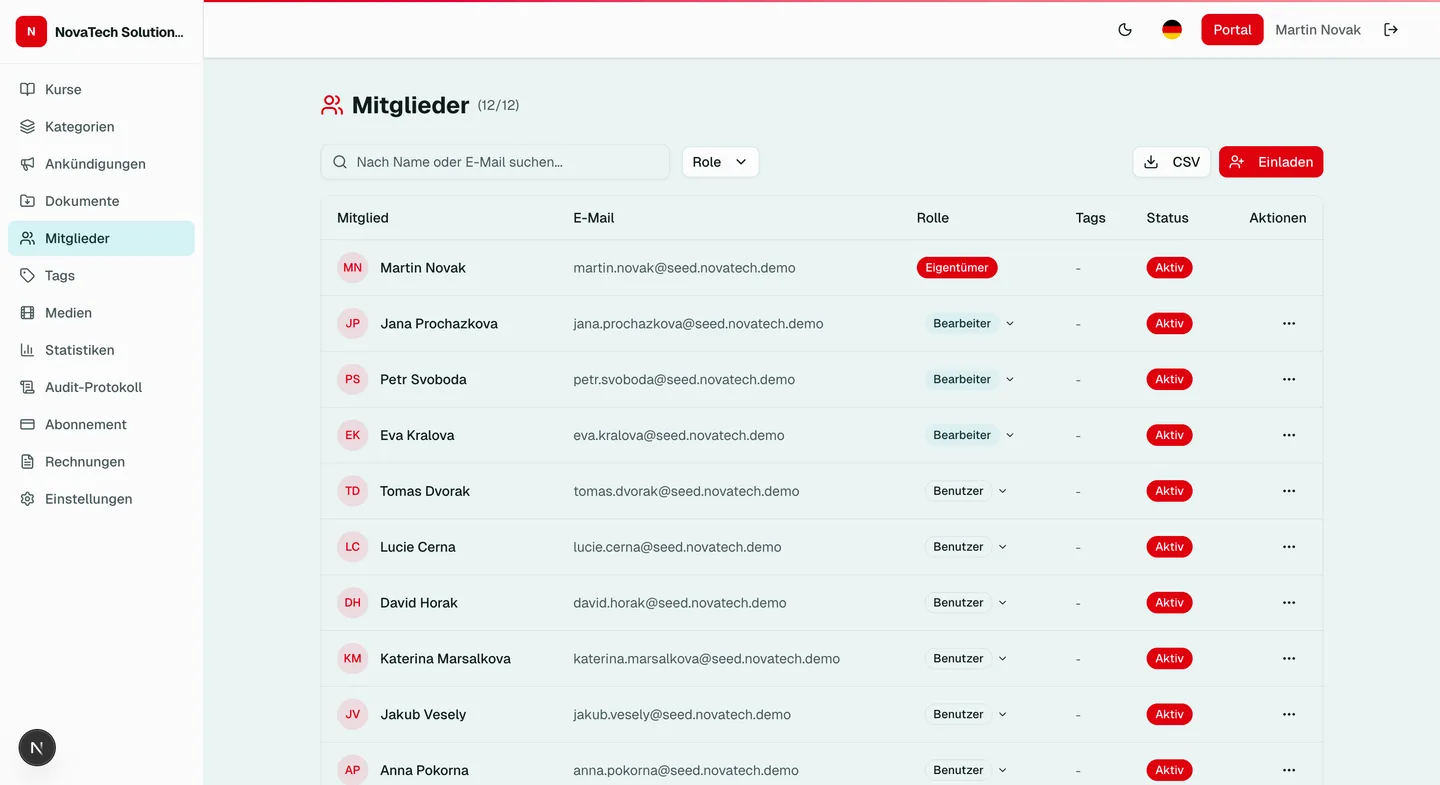Screen dimensions: 1440x785
Task: Click the logout icon next to Martin Novak
Action: [x=1391, y=29]
